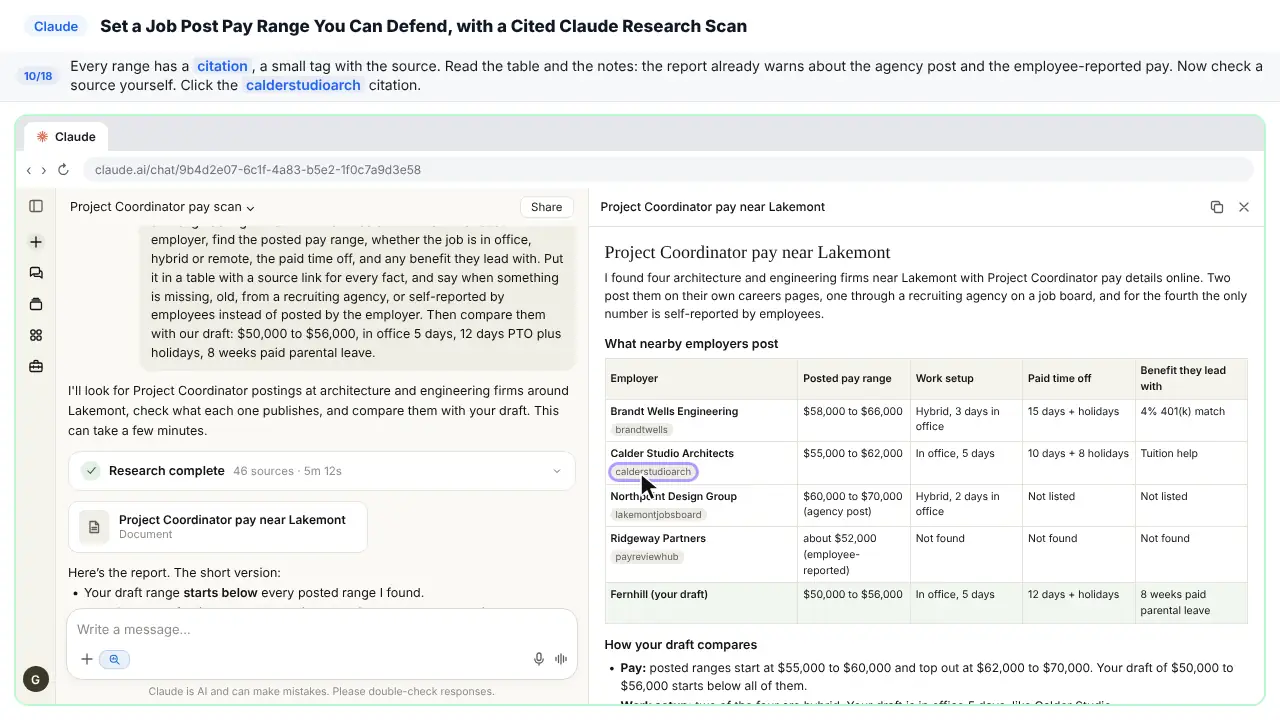
Task: Select the Claude browser tab
Action: 66,137
